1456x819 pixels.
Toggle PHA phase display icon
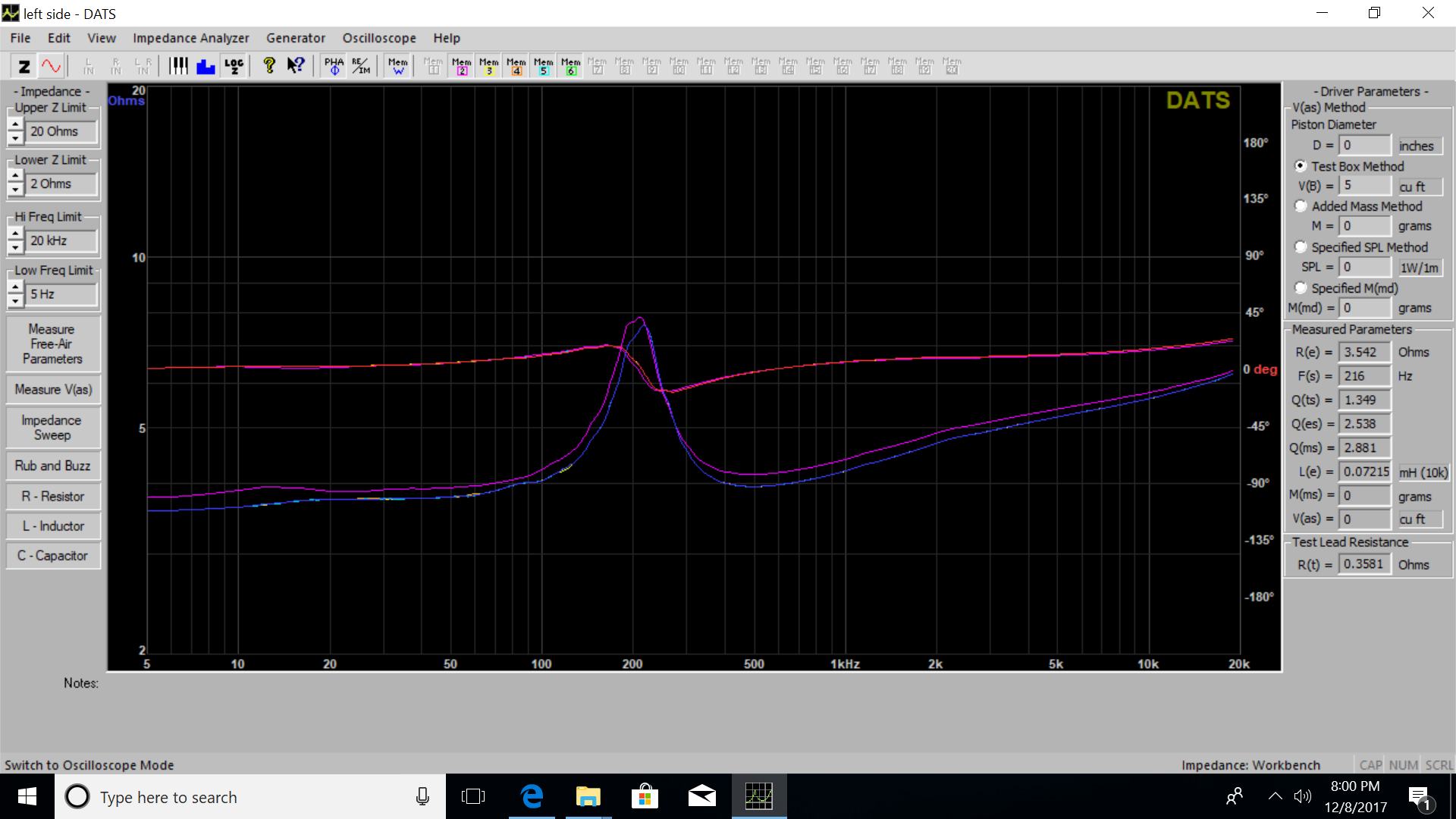334,66
